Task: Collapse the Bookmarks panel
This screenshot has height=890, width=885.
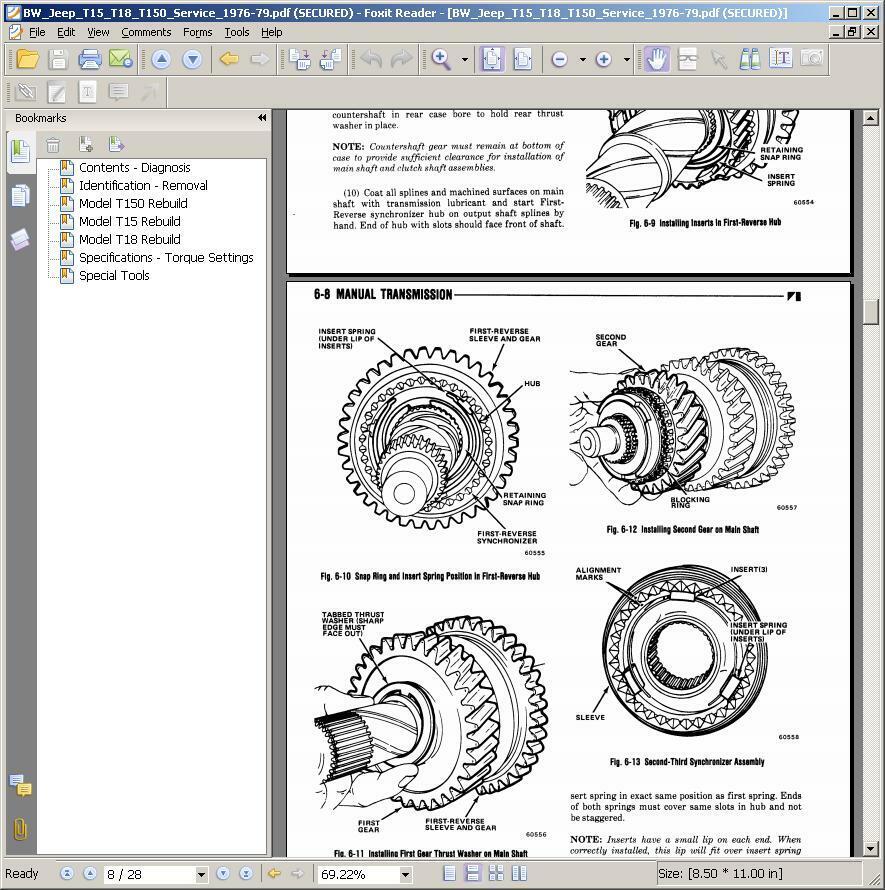Action: pyautogui.click(x=262, y=118)
